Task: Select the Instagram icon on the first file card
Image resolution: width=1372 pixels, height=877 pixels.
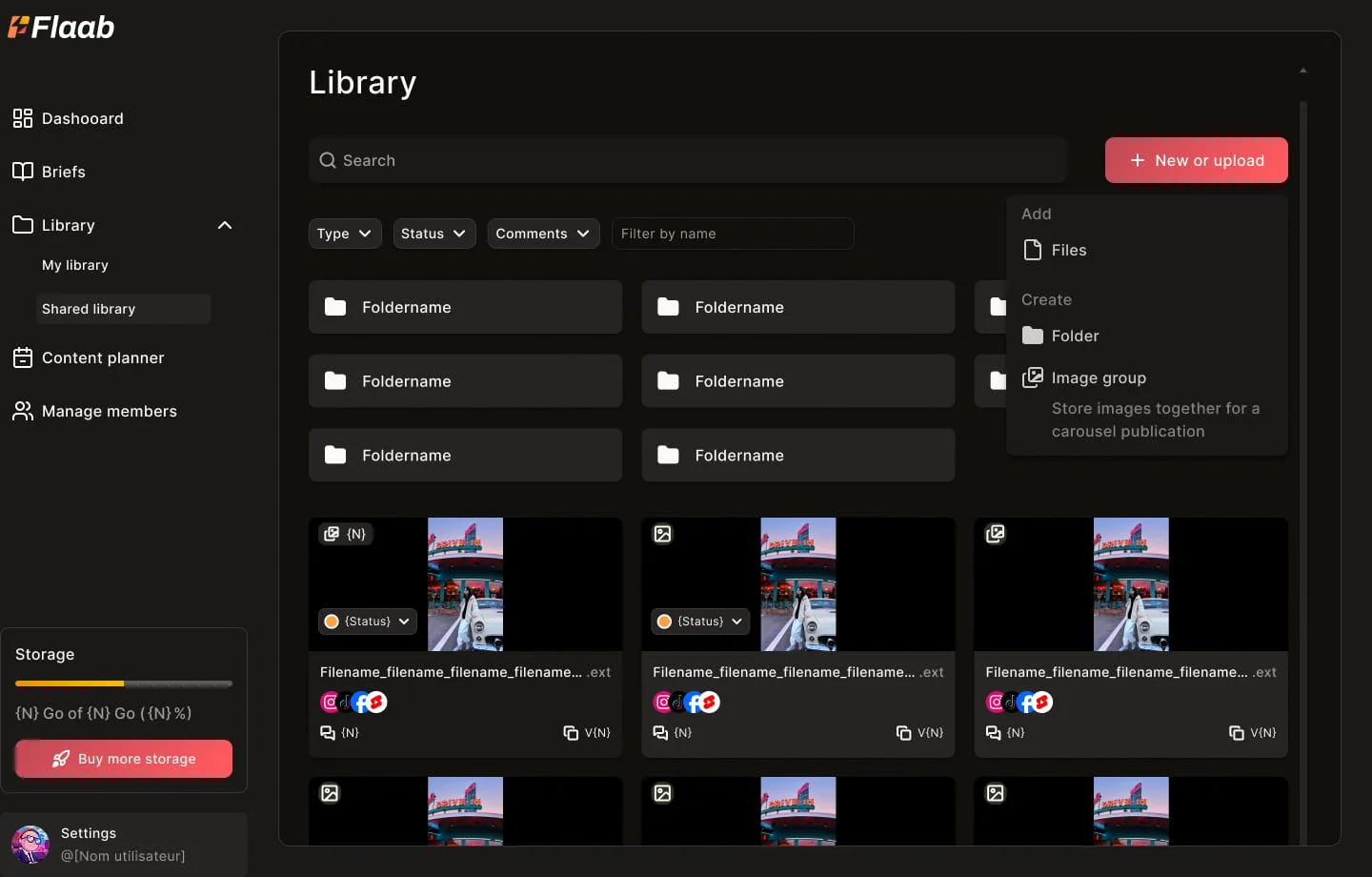Action: (x=330, y=702)
